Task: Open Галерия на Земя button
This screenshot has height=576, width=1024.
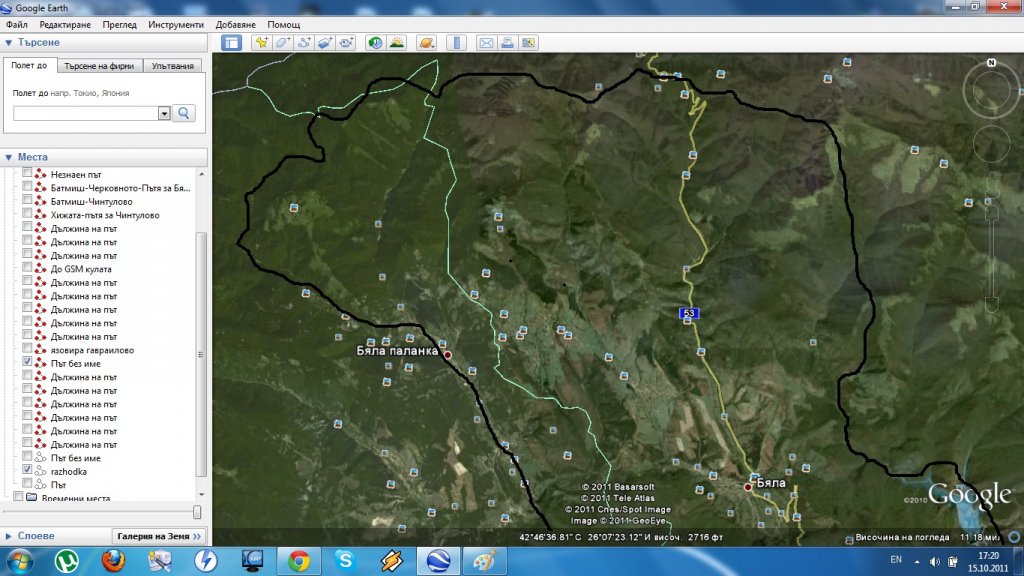Action: [159, 536]
